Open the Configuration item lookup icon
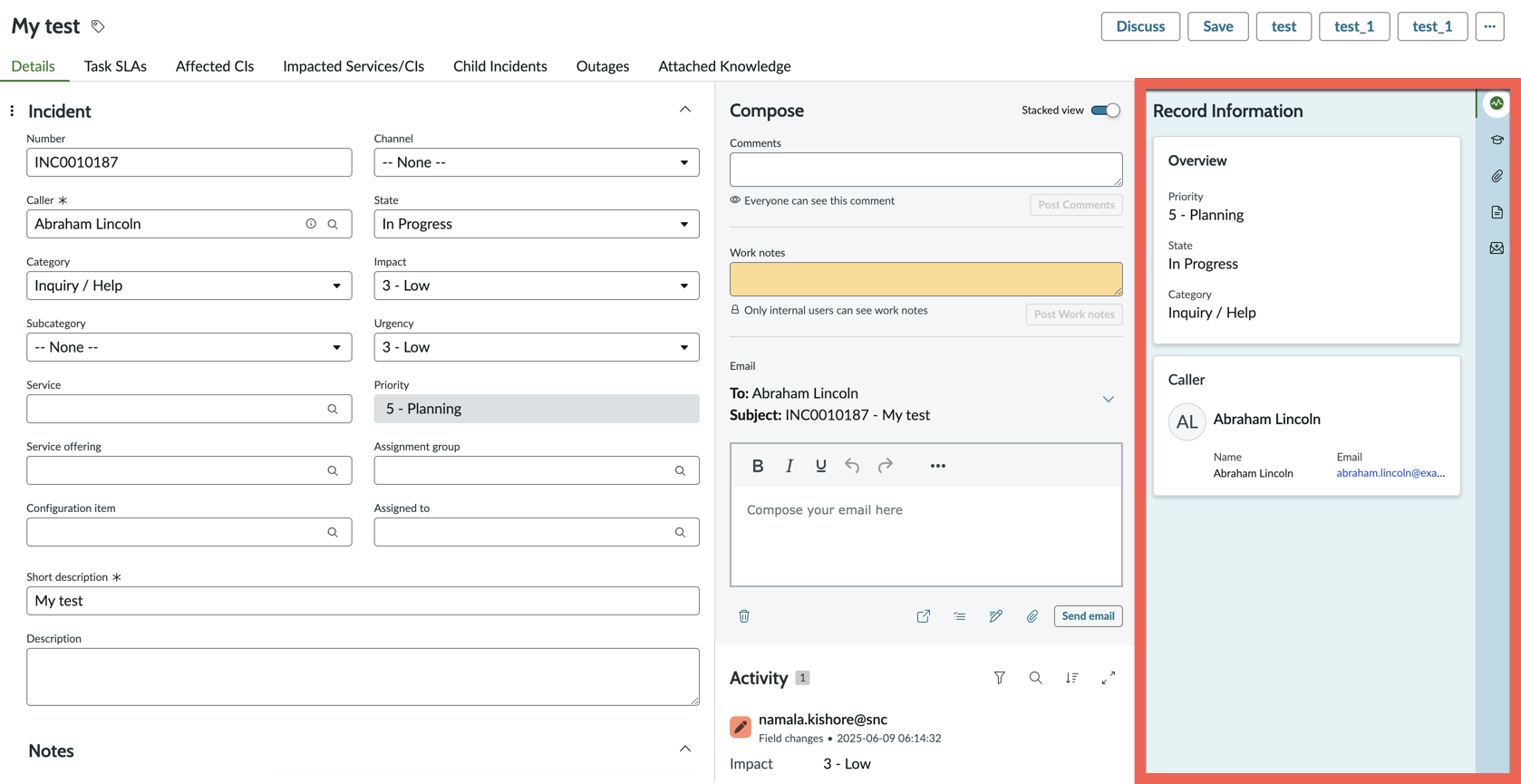Screen dimensions: 1521x784 (333, 532)
